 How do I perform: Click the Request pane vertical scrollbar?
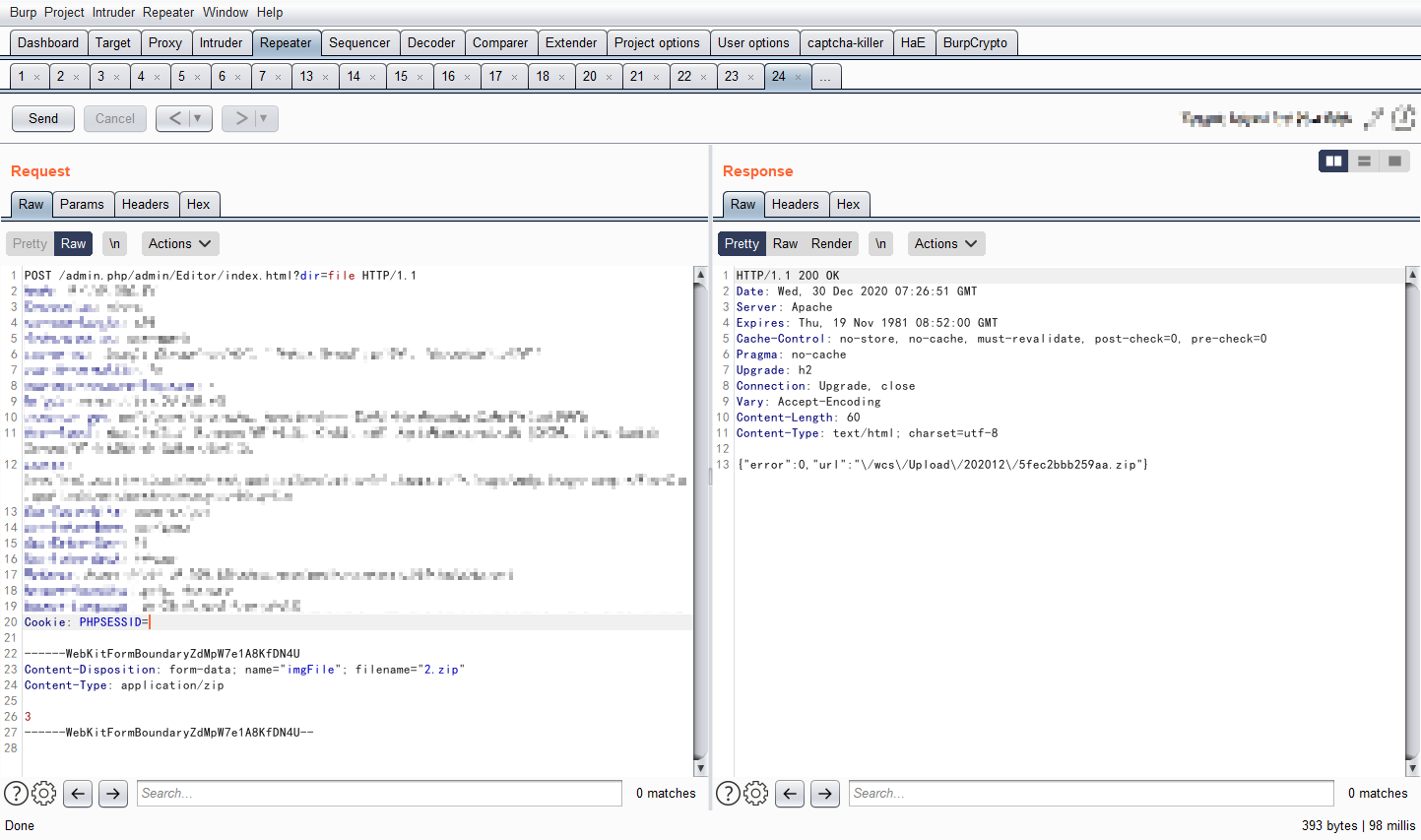(700, 521)
